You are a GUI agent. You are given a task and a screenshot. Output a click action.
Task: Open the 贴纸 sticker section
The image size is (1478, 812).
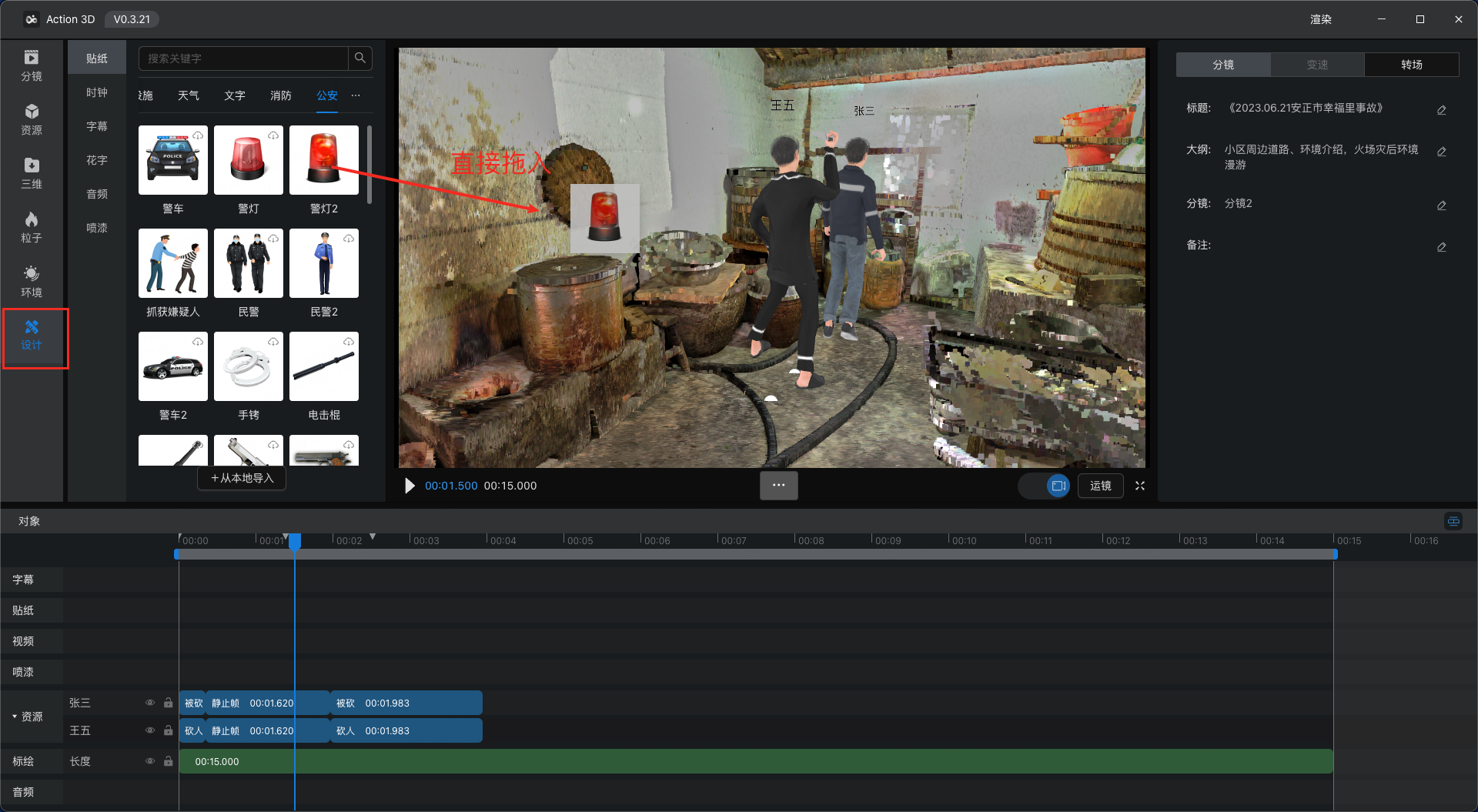(x=97, y=58)
